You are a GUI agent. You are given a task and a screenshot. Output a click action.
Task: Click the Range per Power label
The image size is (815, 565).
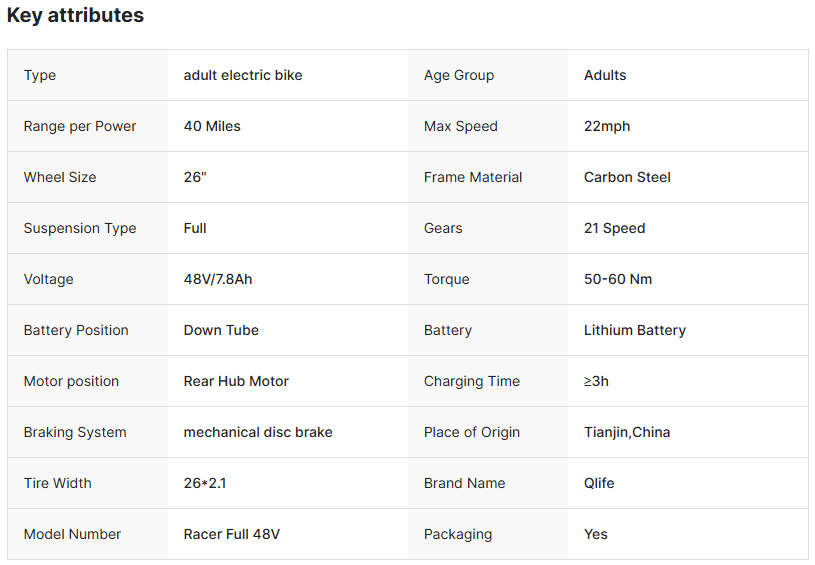click(80, 126)
